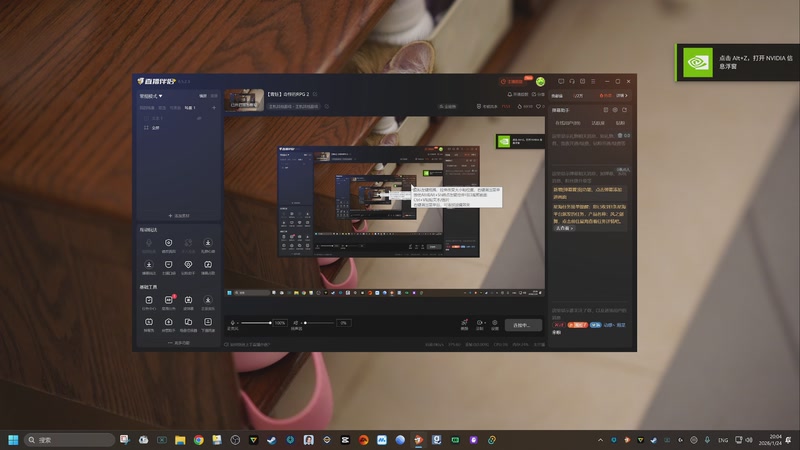The height and width of the screenshot is (450, 800).
Task: Click the stream cover thumbnail
Action: (x=244, y=99)
